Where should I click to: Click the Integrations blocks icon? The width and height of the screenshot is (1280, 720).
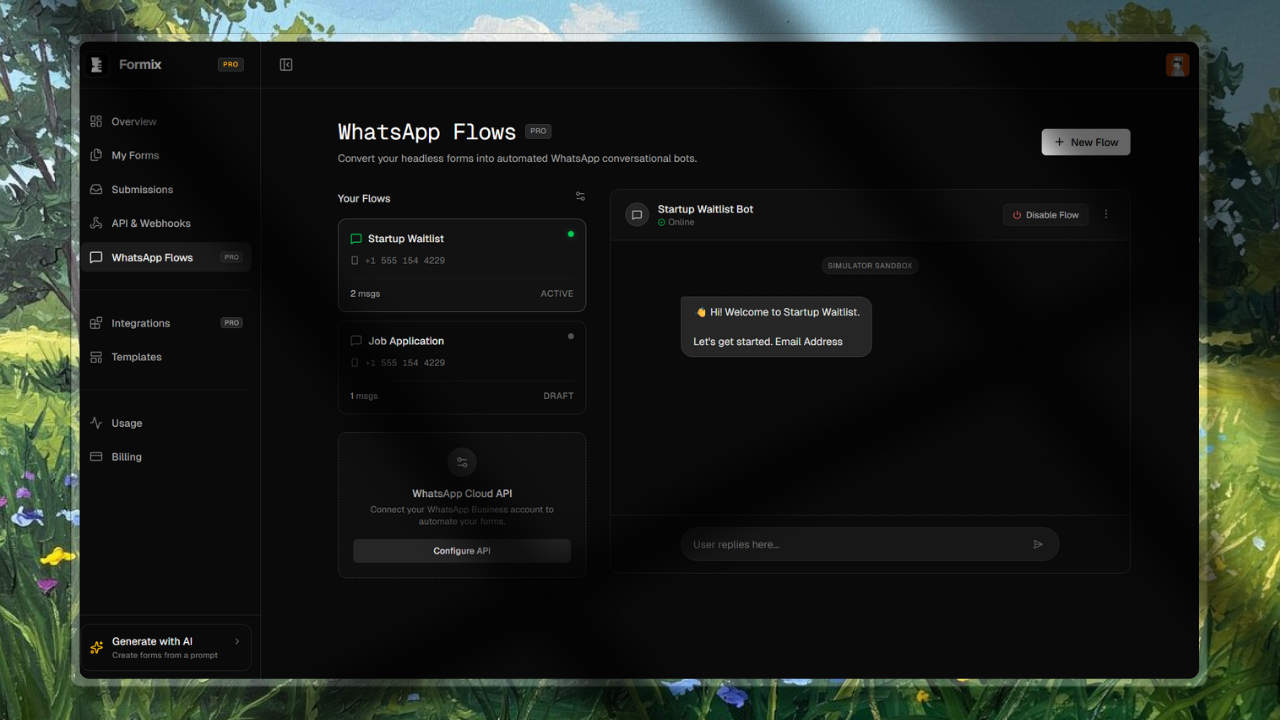tap(96, 323)
